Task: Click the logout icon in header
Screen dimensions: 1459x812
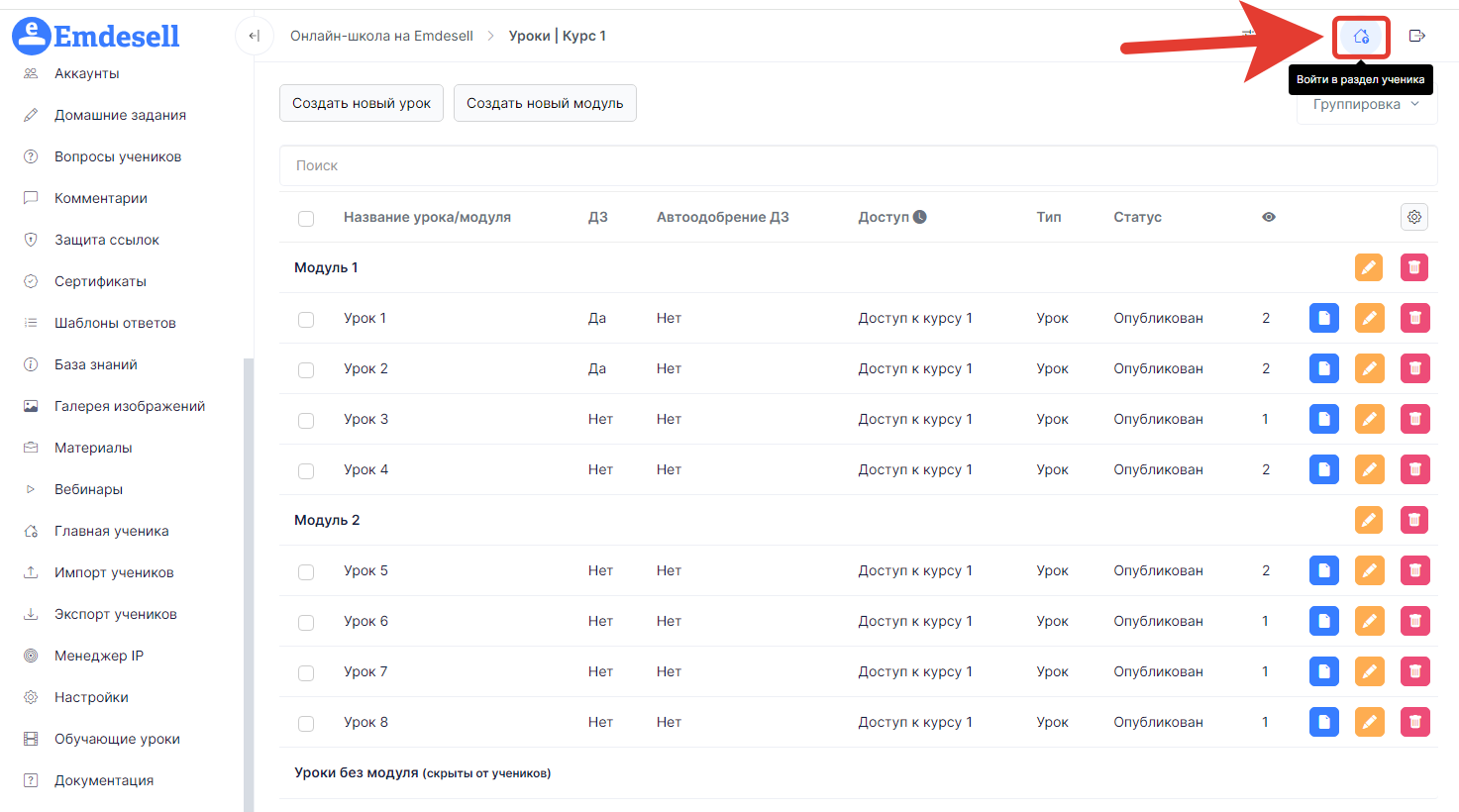Action: coord(1416,37)
